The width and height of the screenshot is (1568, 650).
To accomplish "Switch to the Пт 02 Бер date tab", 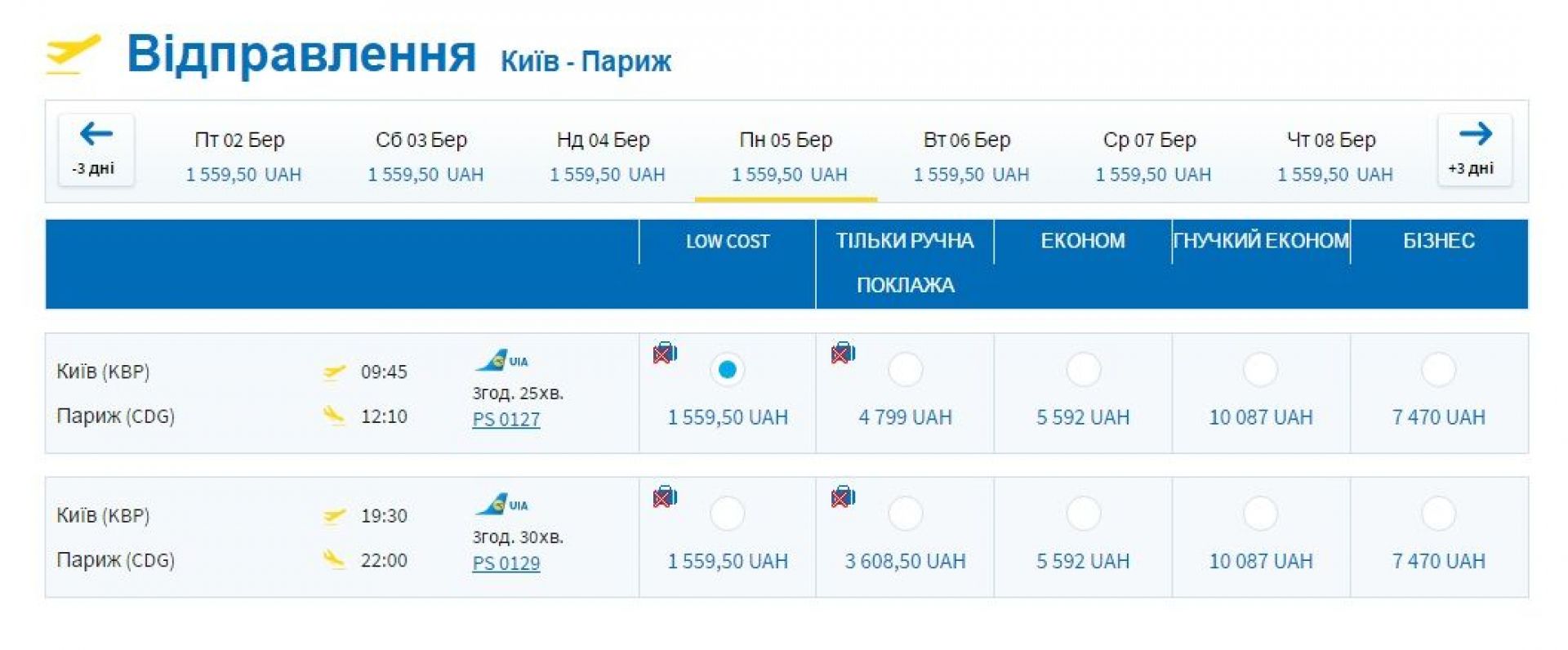I will (242, 155).
